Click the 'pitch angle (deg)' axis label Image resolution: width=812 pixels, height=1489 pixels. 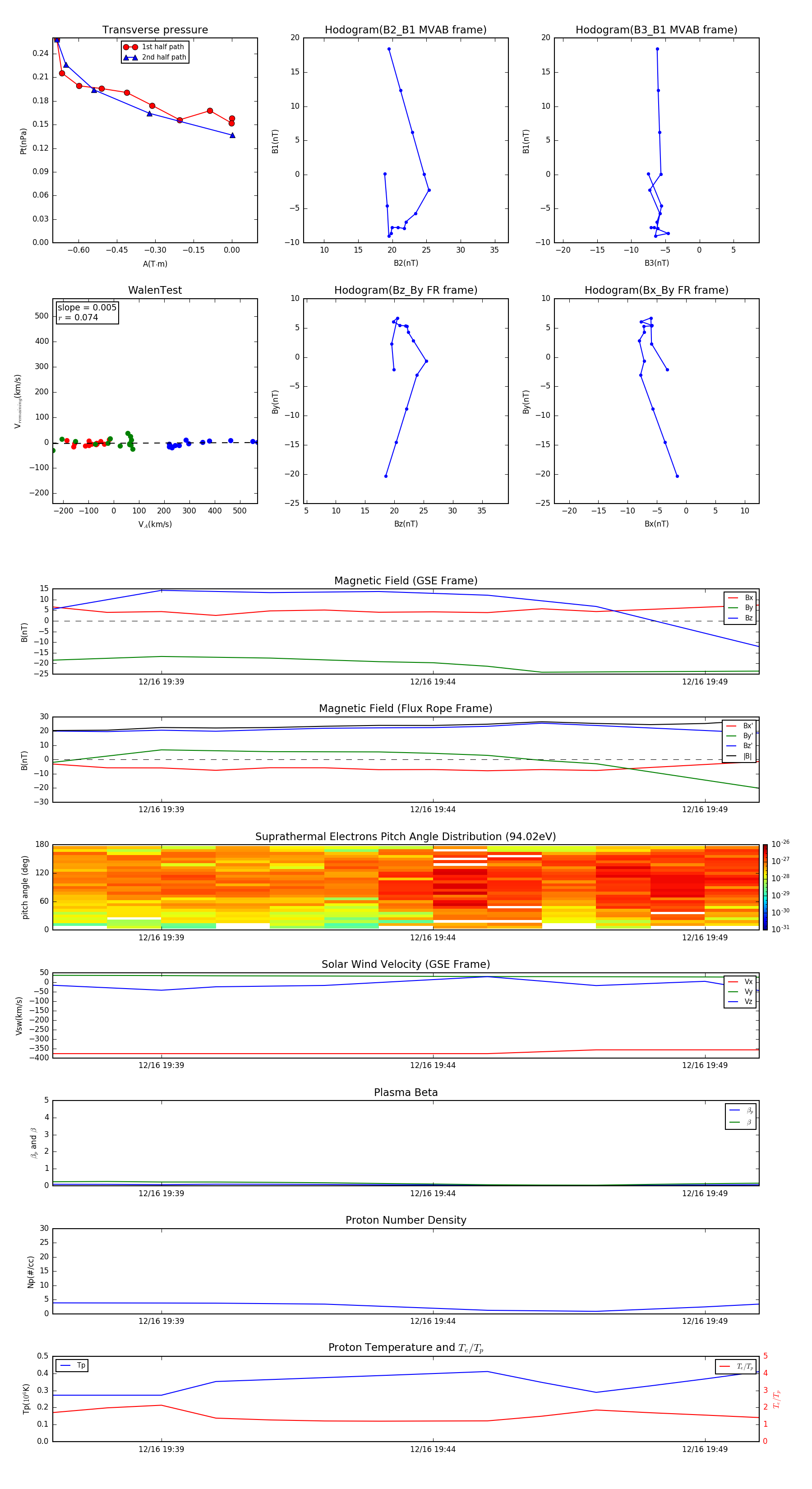(x=25, y=887)
